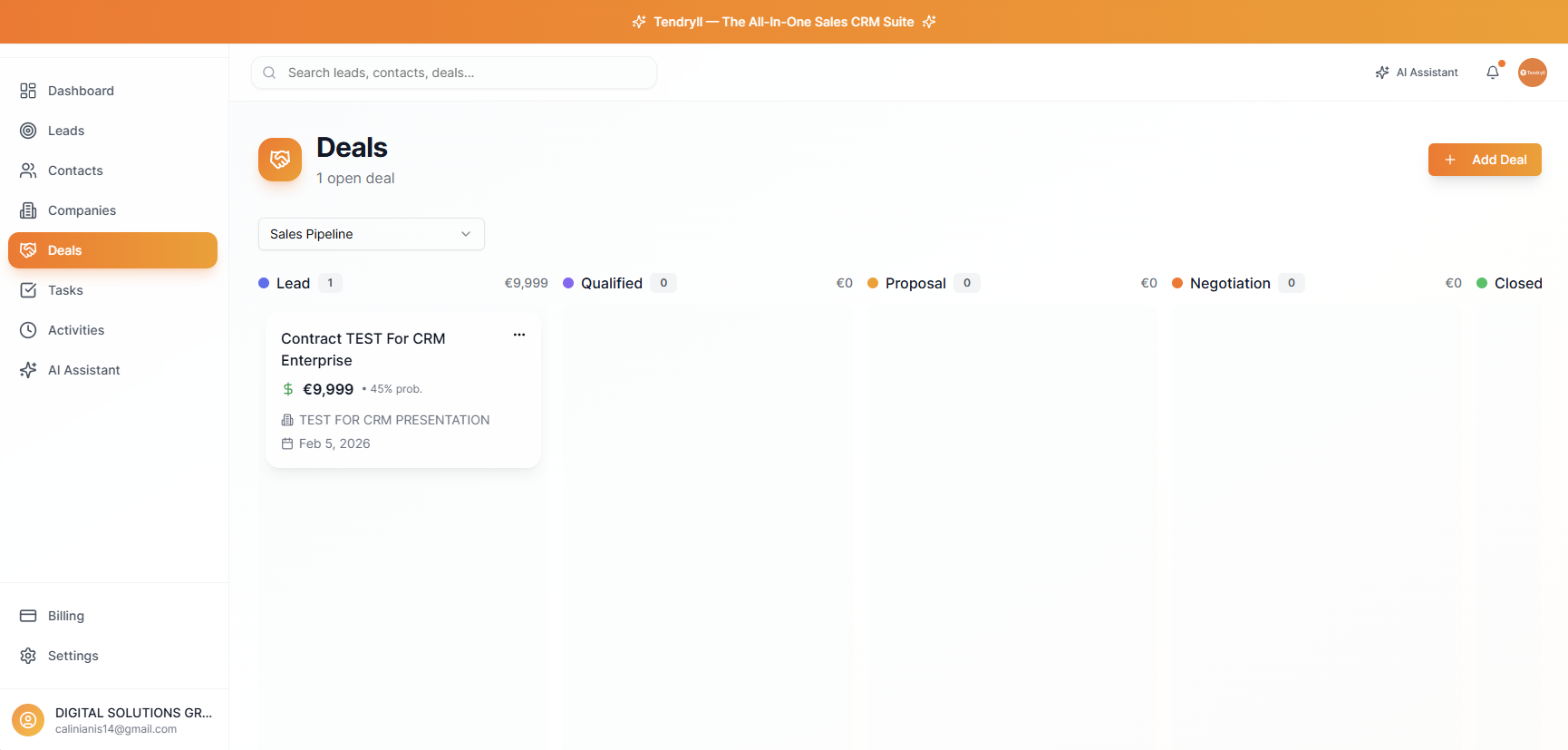Open the user avatar in top bar
Screen dimensions: 1568x750
coord(1532,73)
